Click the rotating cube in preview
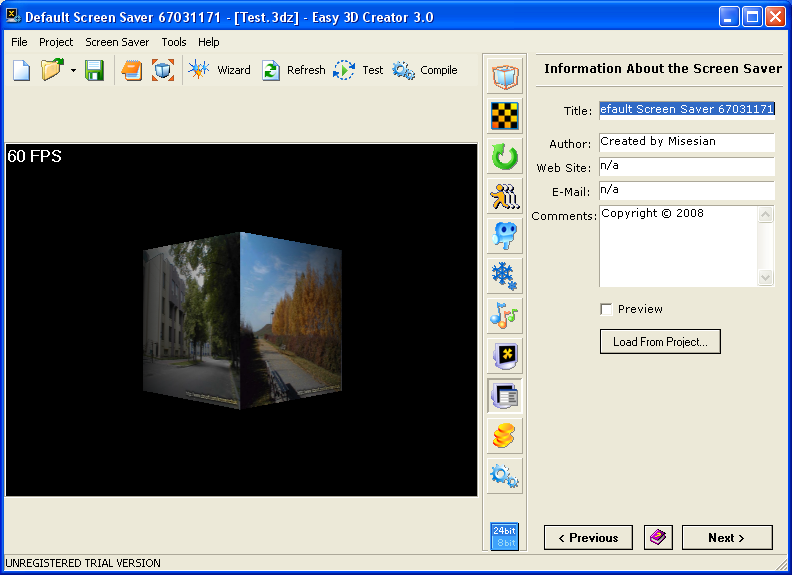Viewport: 792px width, 575px height. click(242, 320)
